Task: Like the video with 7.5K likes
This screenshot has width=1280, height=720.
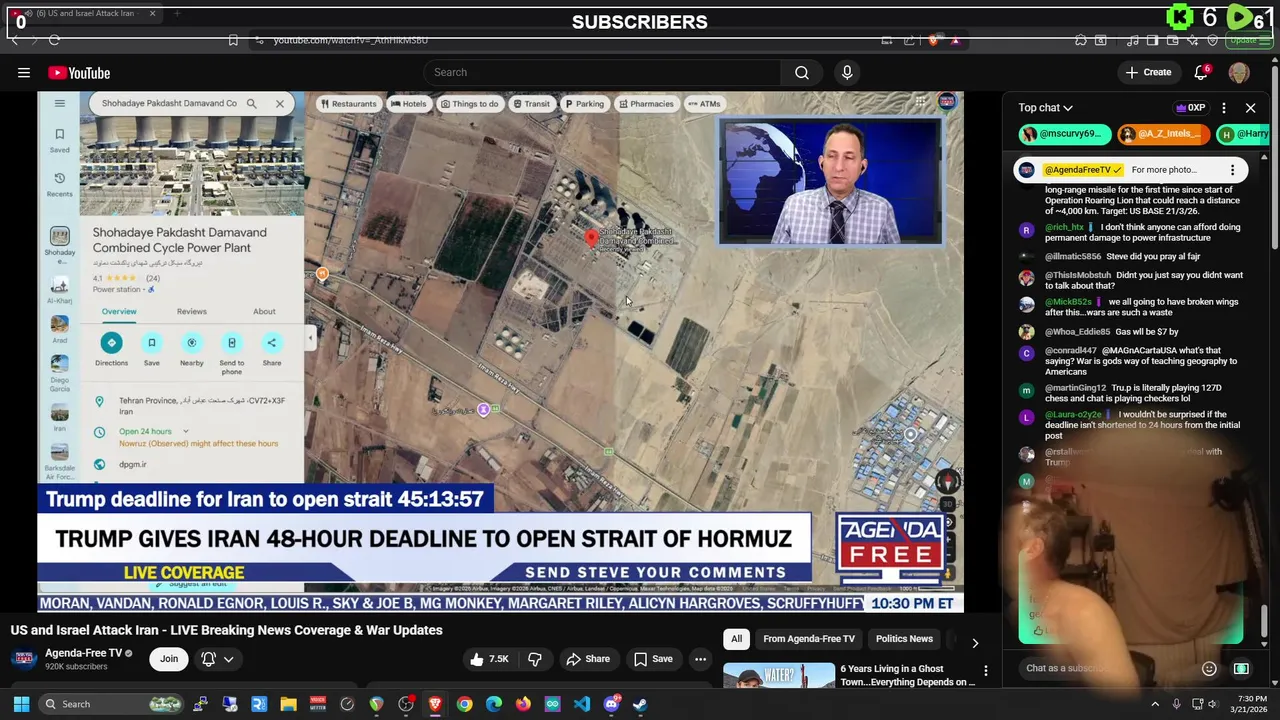Action: point(489,659)
